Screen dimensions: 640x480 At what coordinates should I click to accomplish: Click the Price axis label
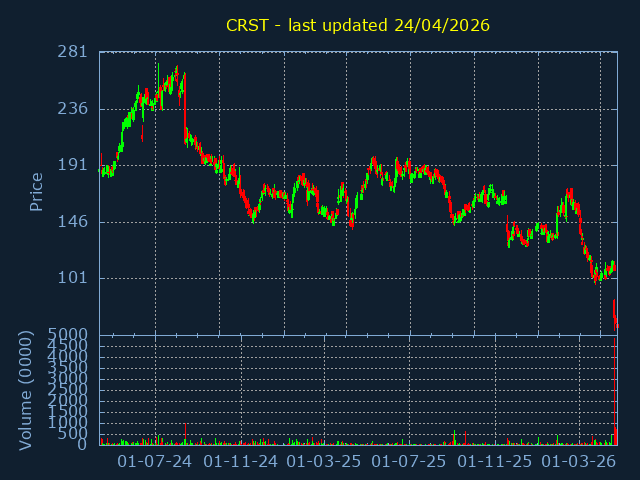37,192
